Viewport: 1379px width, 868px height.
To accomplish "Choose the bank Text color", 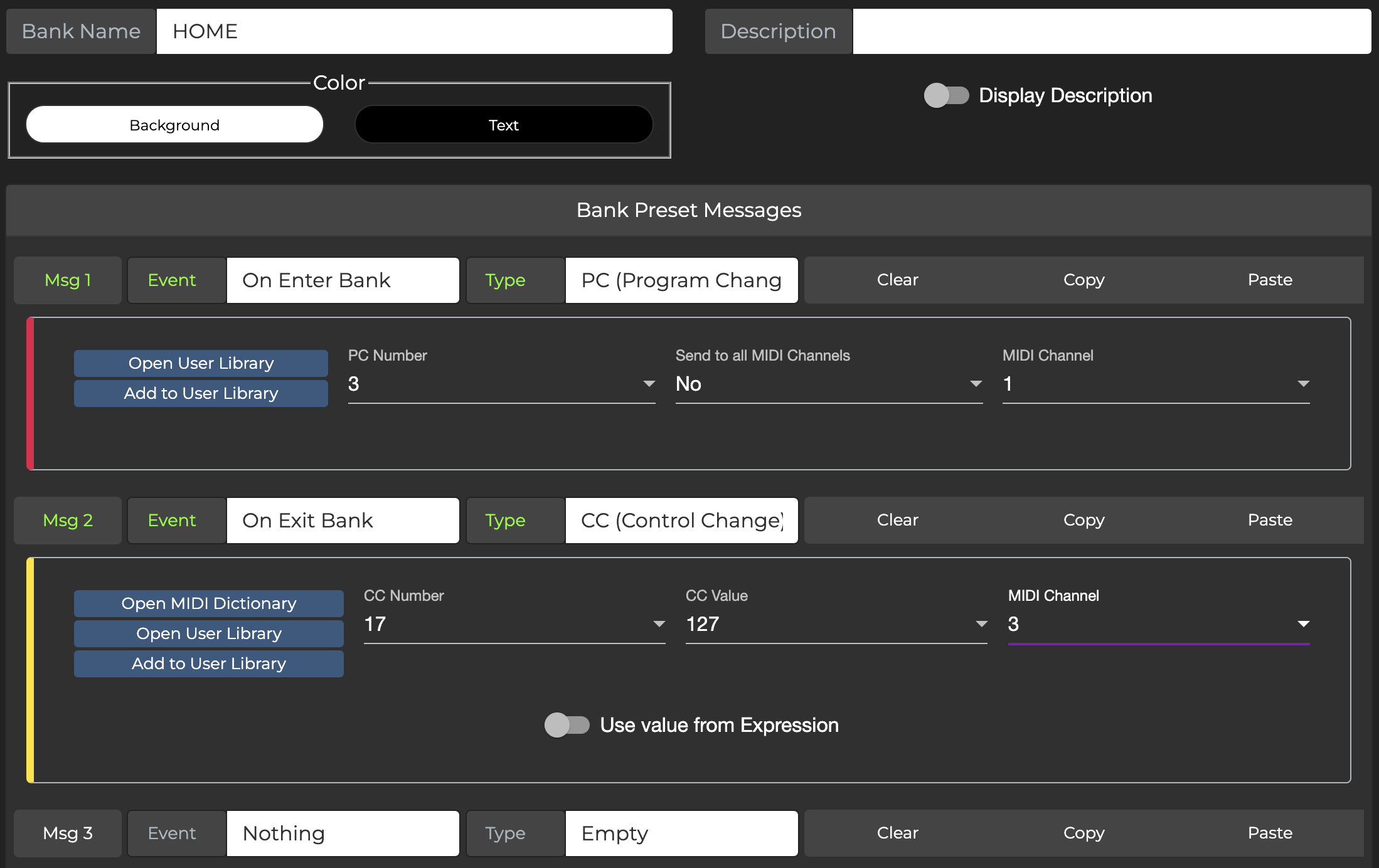I will (x=503, y=124).
